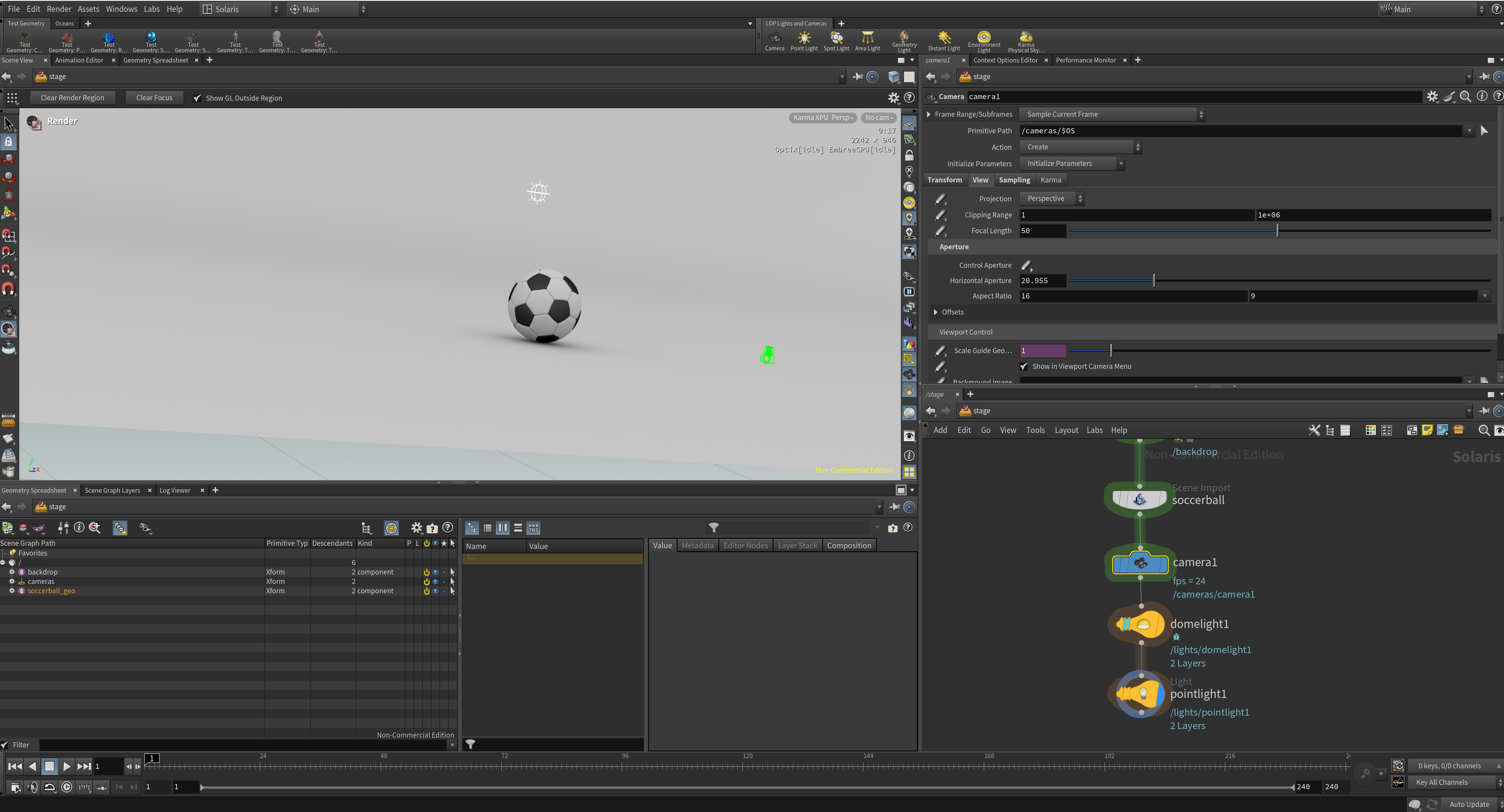The image size is (1504, 812).
Task: Play the timeline forward
Action: [66, 766]
